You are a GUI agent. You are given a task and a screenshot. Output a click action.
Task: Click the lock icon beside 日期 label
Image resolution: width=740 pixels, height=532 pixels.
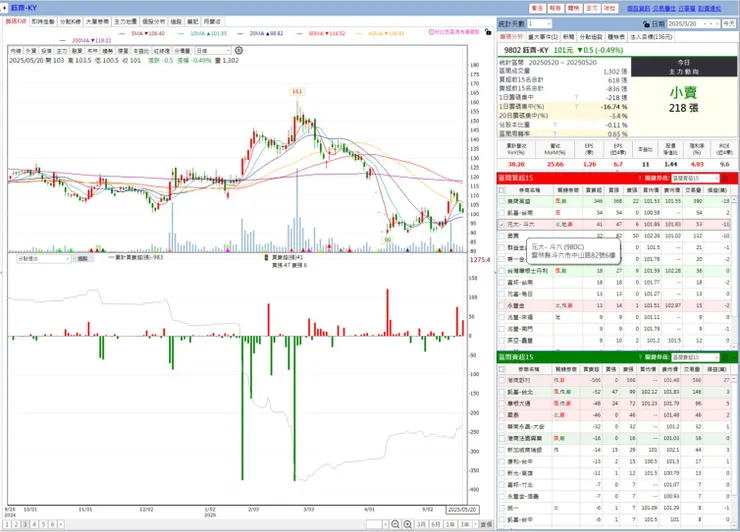646,24
